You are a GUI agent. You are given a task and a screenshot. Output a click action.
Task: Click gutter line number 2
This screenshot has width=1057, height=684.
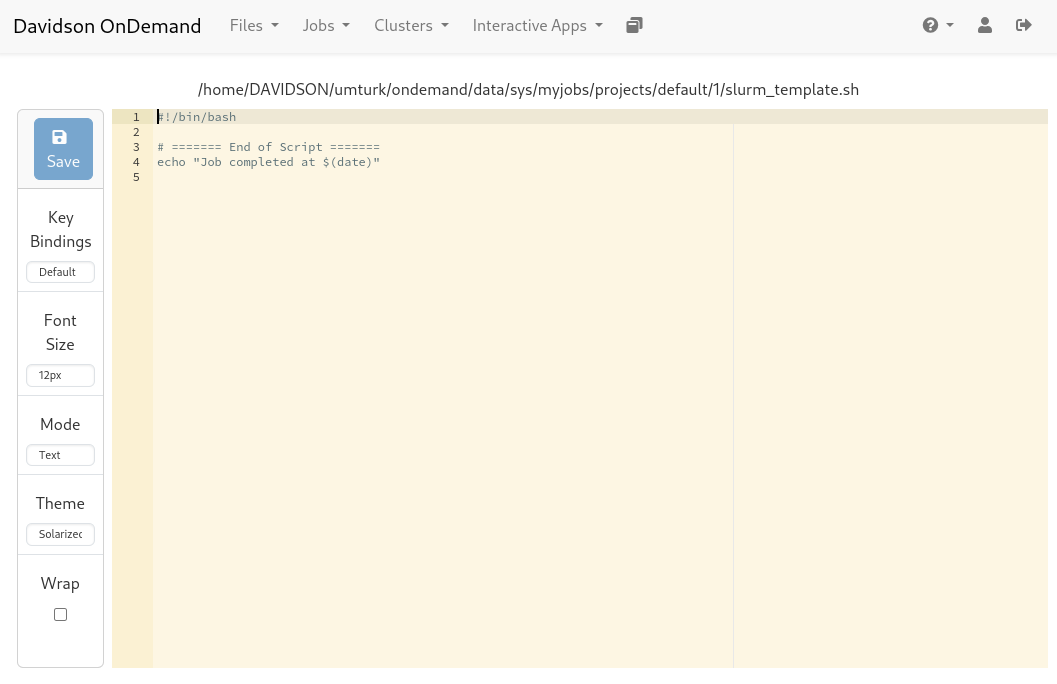[136, 132]
